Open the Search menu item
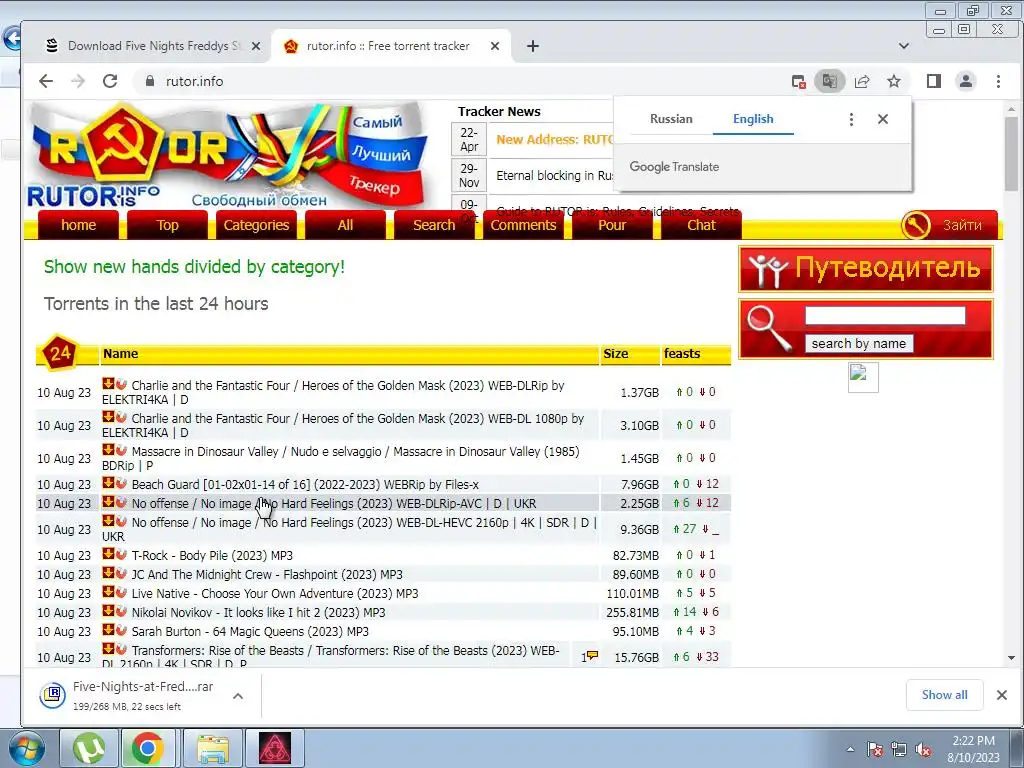 pos(434,225)
